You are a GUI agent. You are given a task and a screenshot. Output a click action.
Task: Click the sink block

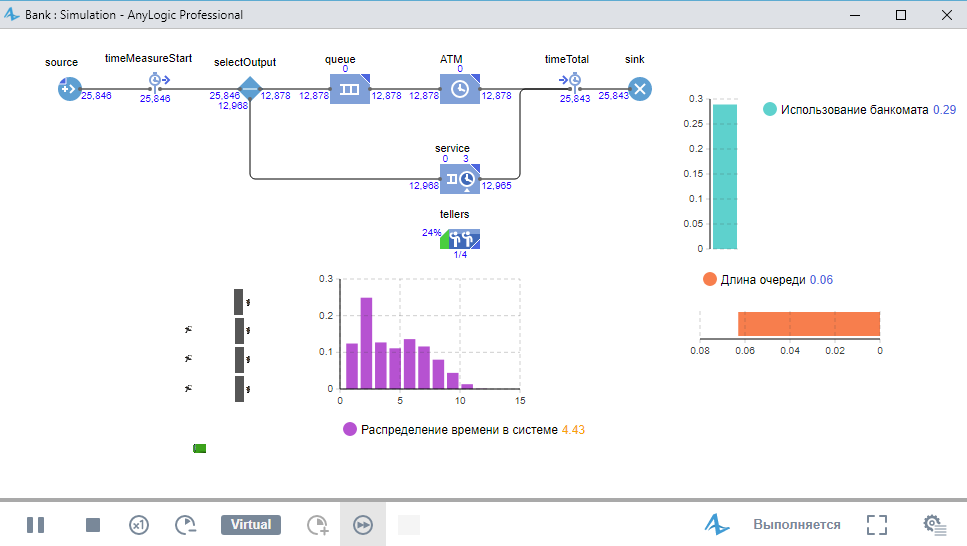pyautogui.click(x=640, y=89)
